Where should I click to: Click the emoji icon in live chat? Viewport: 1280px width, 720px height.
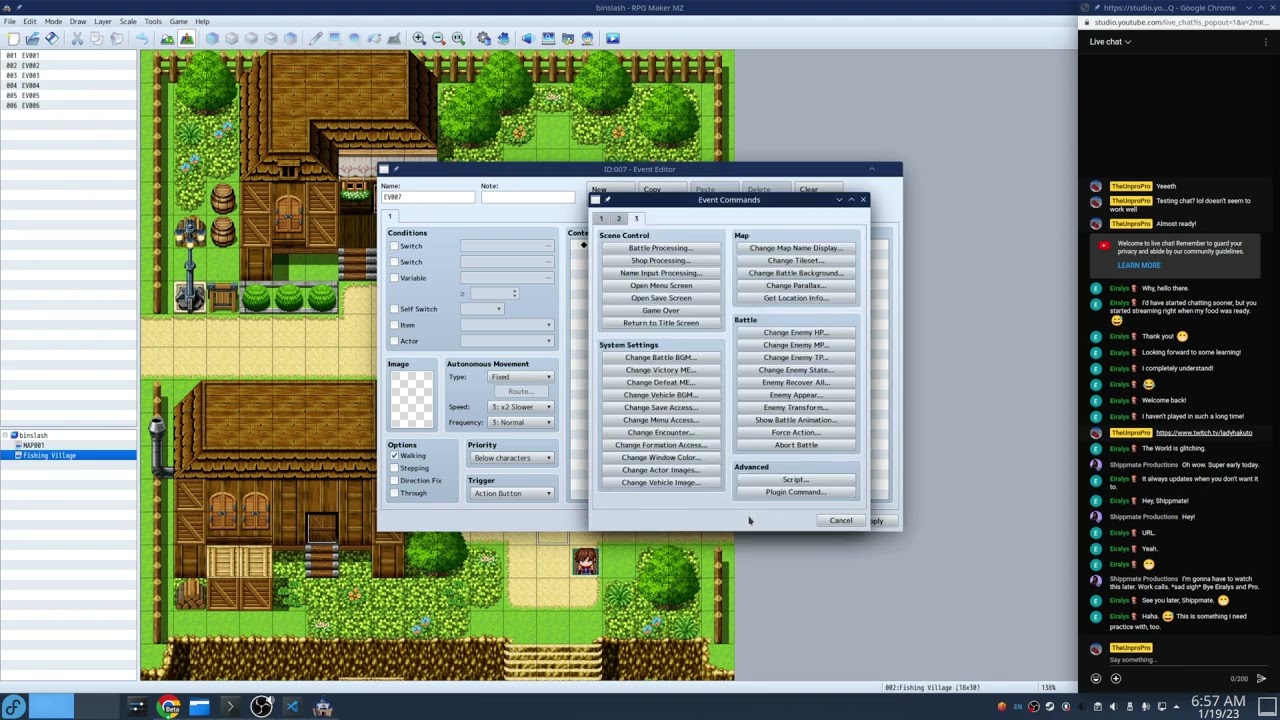1096,678
